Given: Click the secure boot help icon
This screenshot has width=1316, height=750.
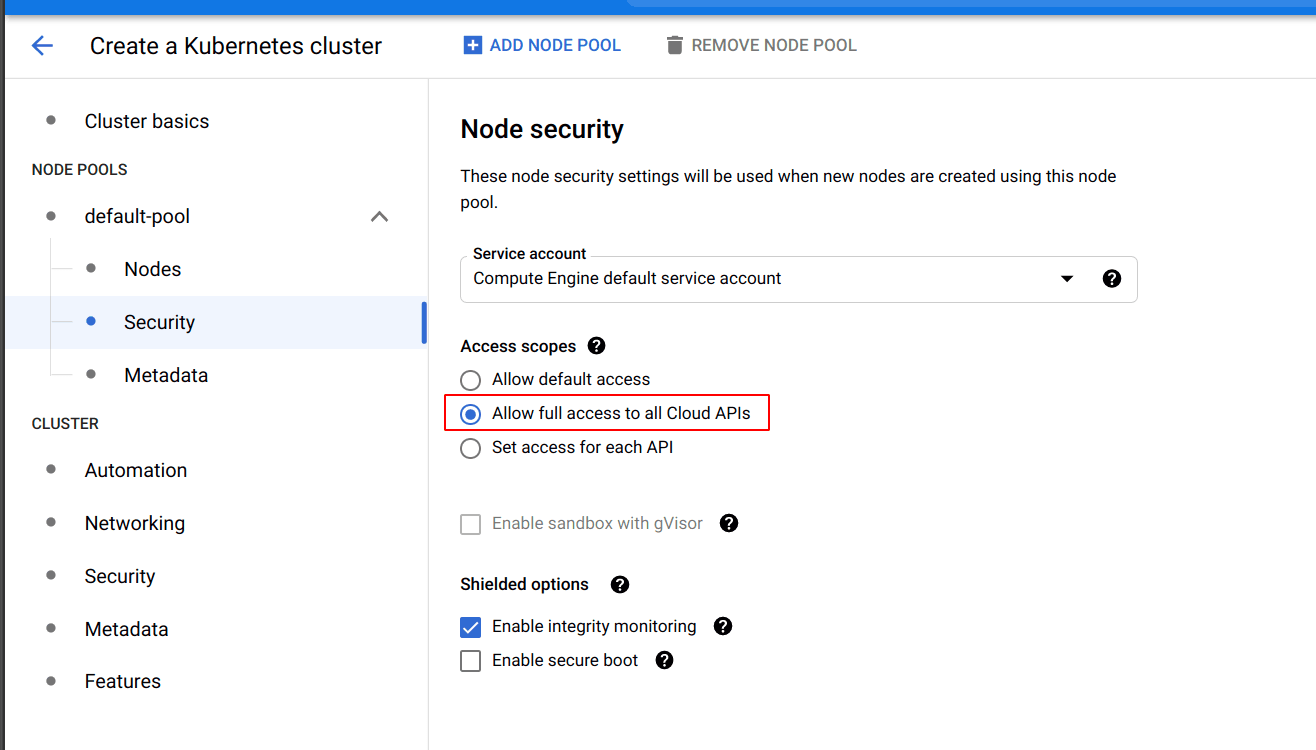Looking at the screenshot, I should [x=664, y=660].
